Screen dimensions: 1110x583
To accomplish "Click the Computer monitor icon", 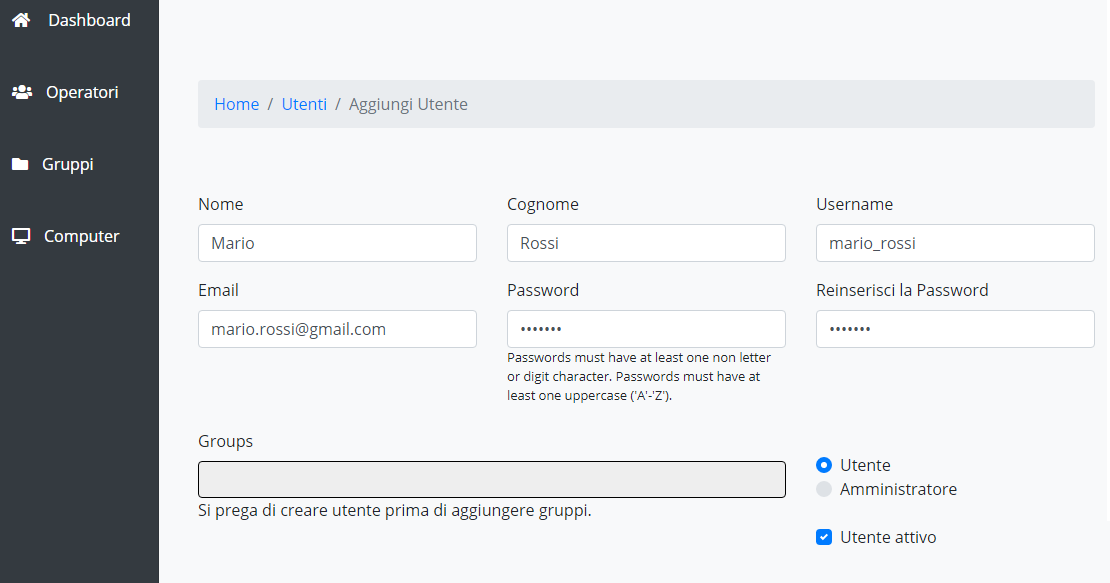I will pyautogui.click(x=21, y=236).
